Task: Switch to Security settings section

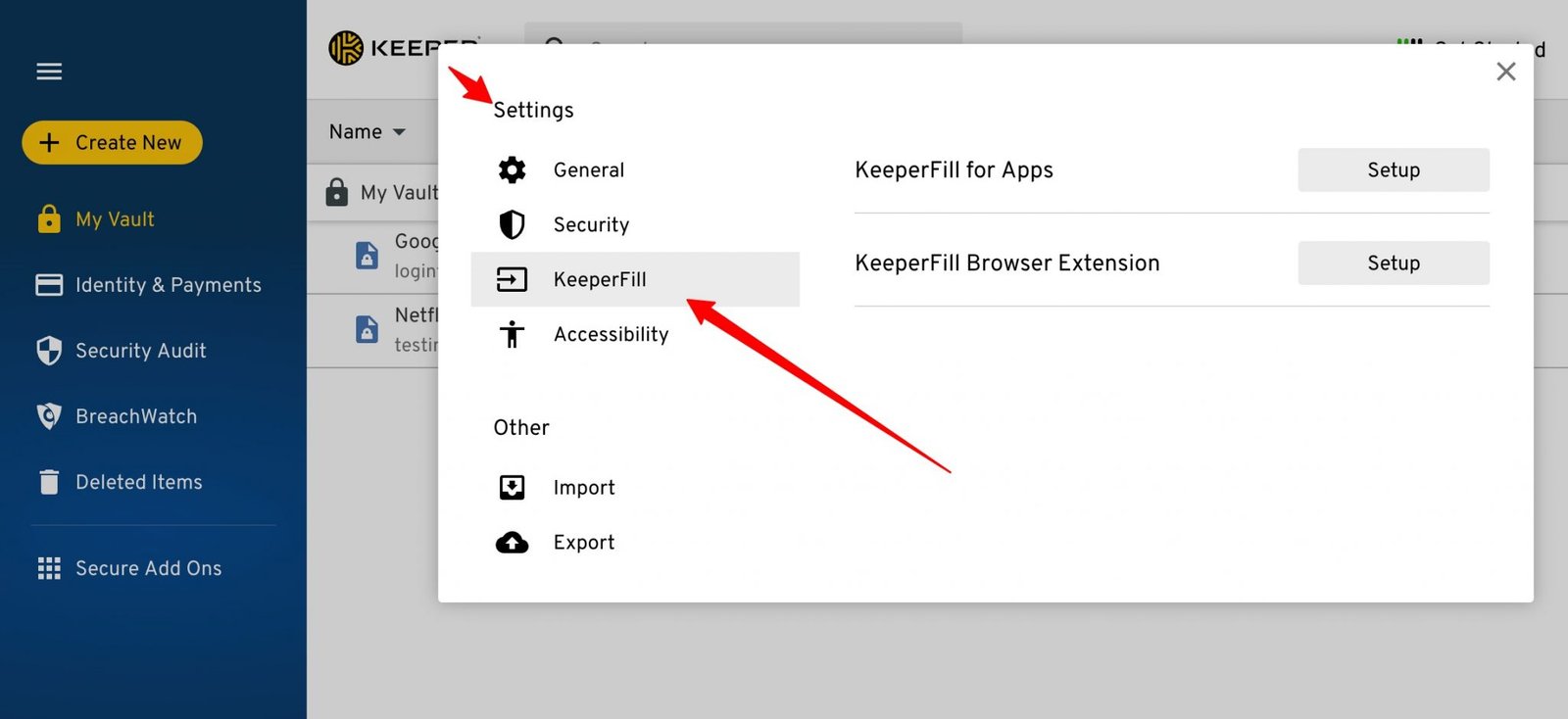Action: coord(591,224)
